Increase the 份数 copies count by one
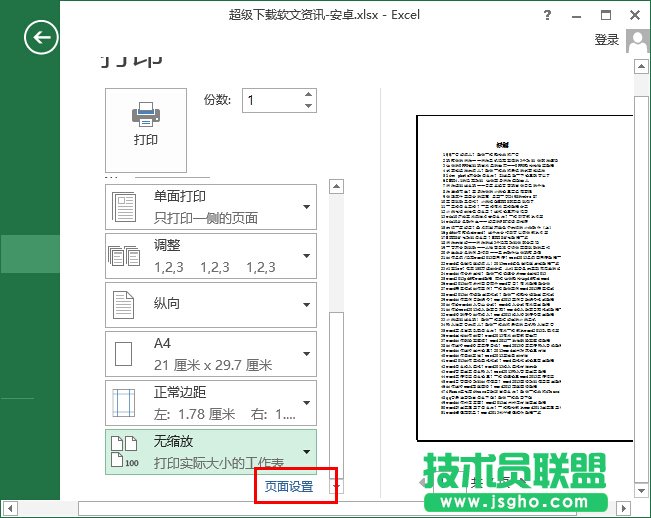 tap(308, 94)
